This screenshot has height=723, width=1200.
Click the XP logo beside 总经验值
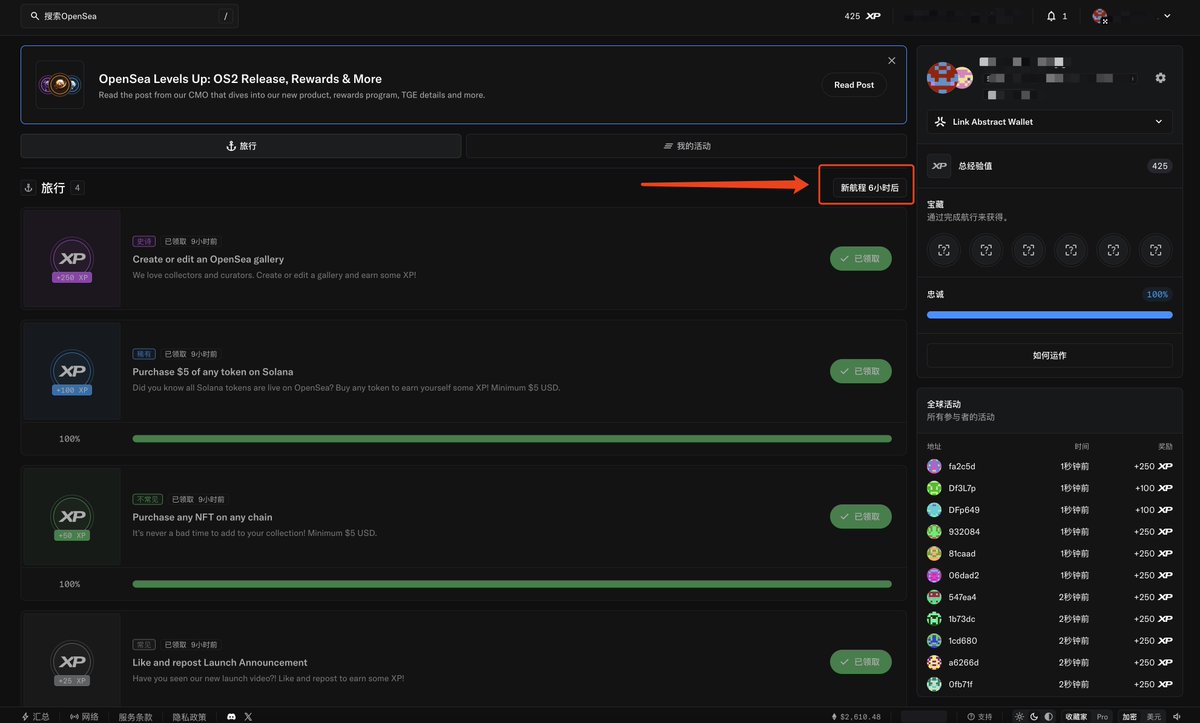[x=939, y=166]
